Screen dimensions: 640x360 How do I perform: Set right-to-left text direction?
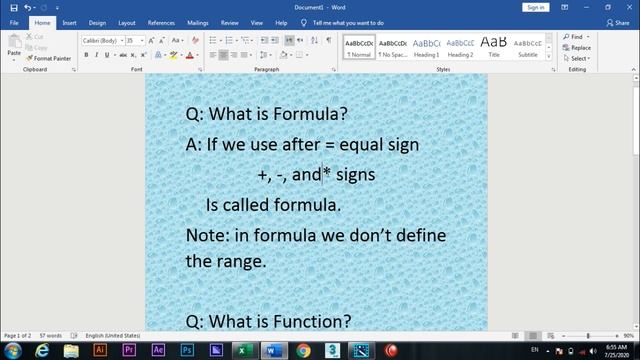pyautogui.click(x=300, y=40)
